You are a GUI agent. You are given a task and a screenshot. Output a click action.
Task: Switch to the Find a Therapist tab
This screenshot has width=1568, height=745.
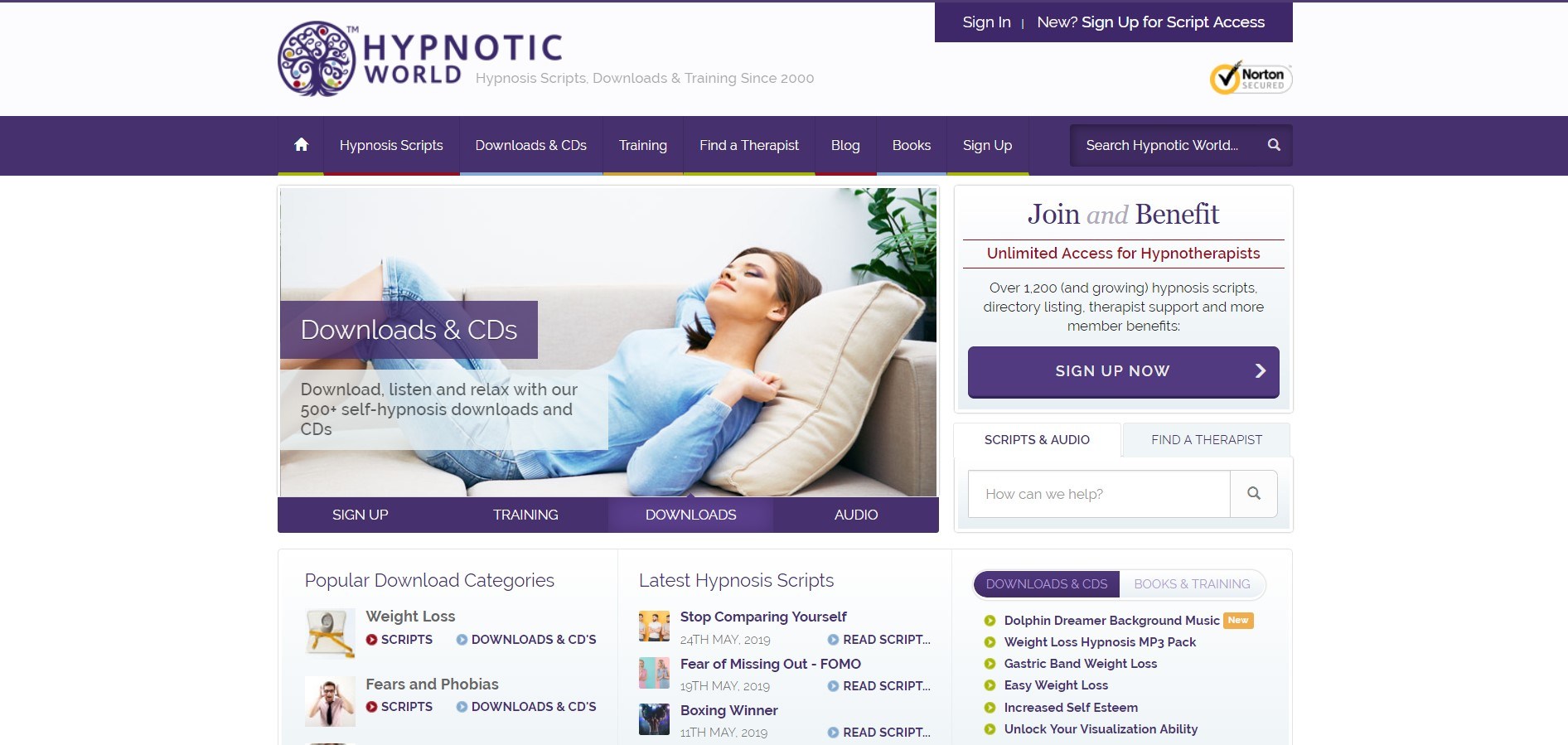pyautogui.click(x=1207, y=440)
